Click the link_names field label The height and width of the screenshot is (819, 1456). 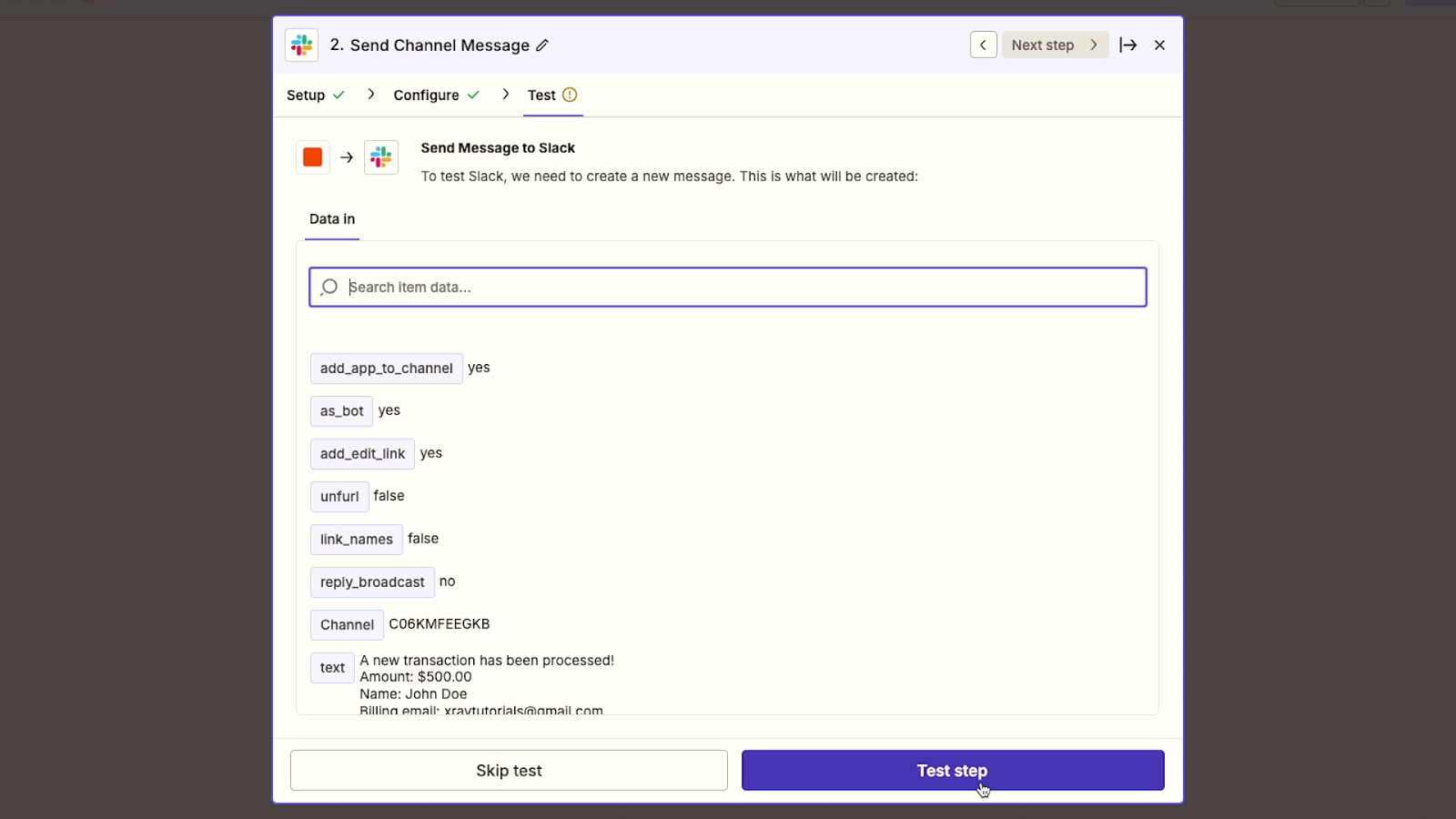(x=356, y=540)
